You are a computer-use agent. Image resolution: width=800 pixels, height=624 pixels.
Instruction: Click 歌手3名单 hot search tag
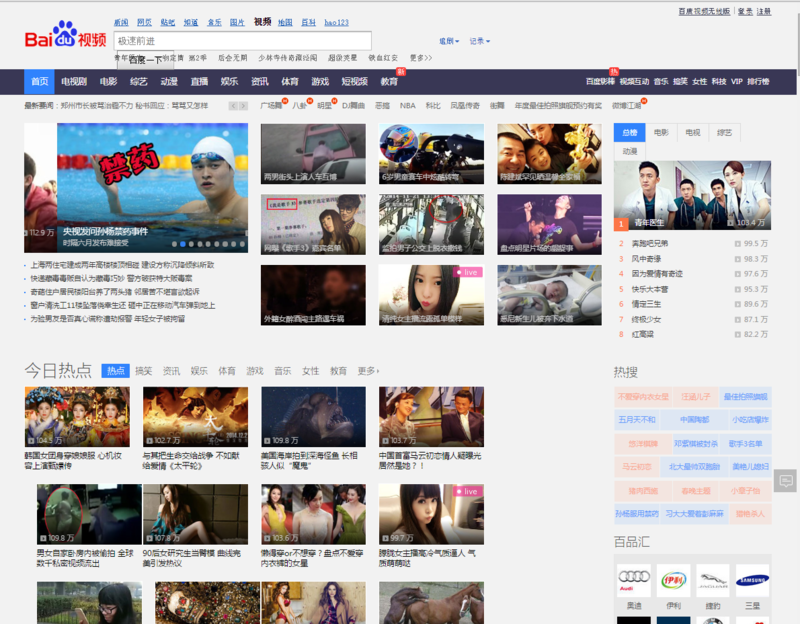[x=745, y=444]
